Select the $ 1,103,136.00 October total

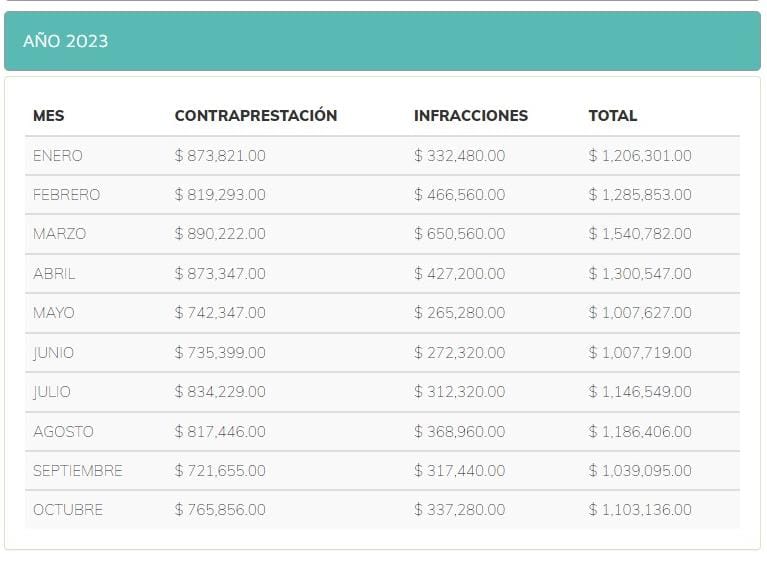639,510
